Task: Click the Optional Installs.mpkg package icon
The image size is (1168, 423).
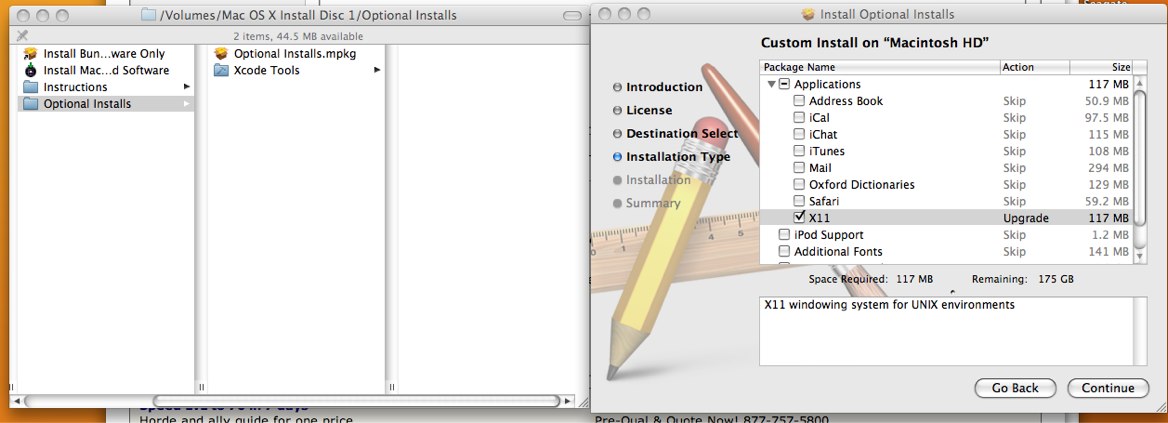Action: point(220,54)
